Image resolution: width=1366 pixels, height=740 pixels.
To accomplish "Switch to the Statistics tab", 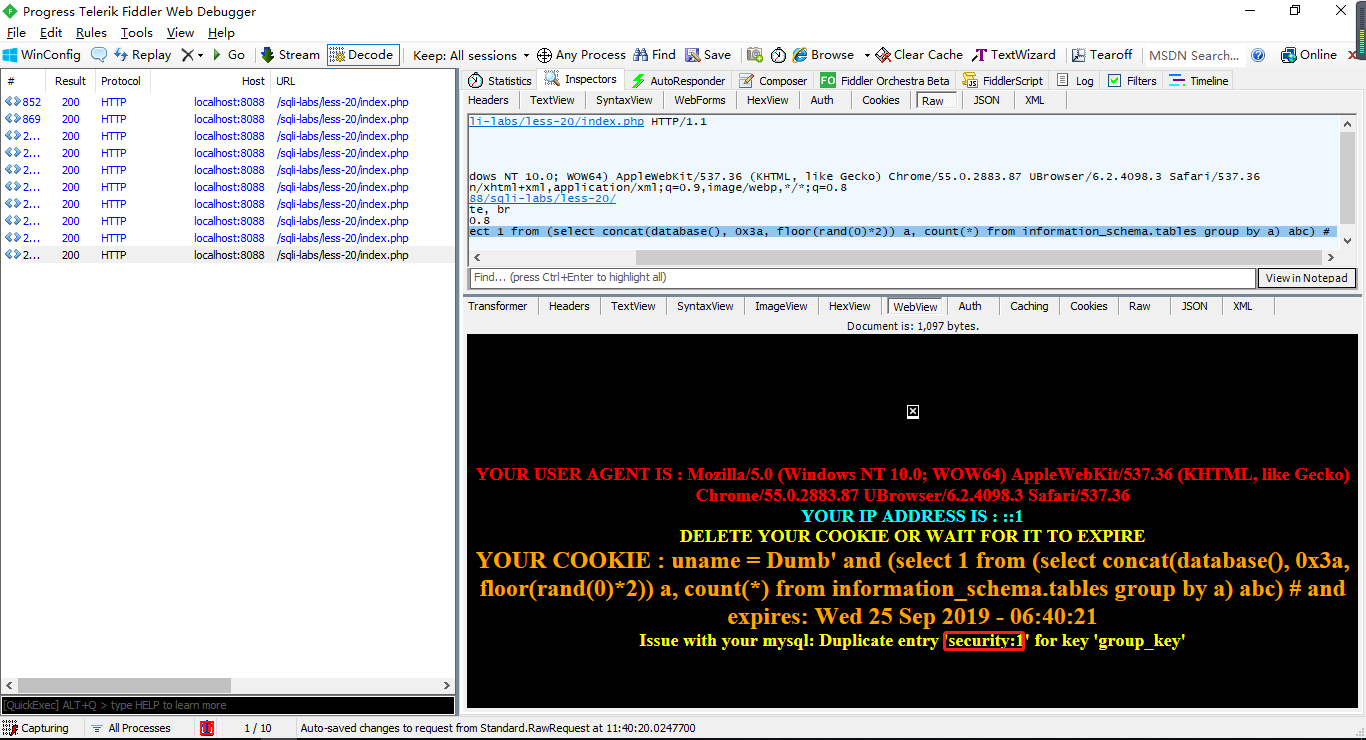I will pyautogui.click(x=501, y=80).
